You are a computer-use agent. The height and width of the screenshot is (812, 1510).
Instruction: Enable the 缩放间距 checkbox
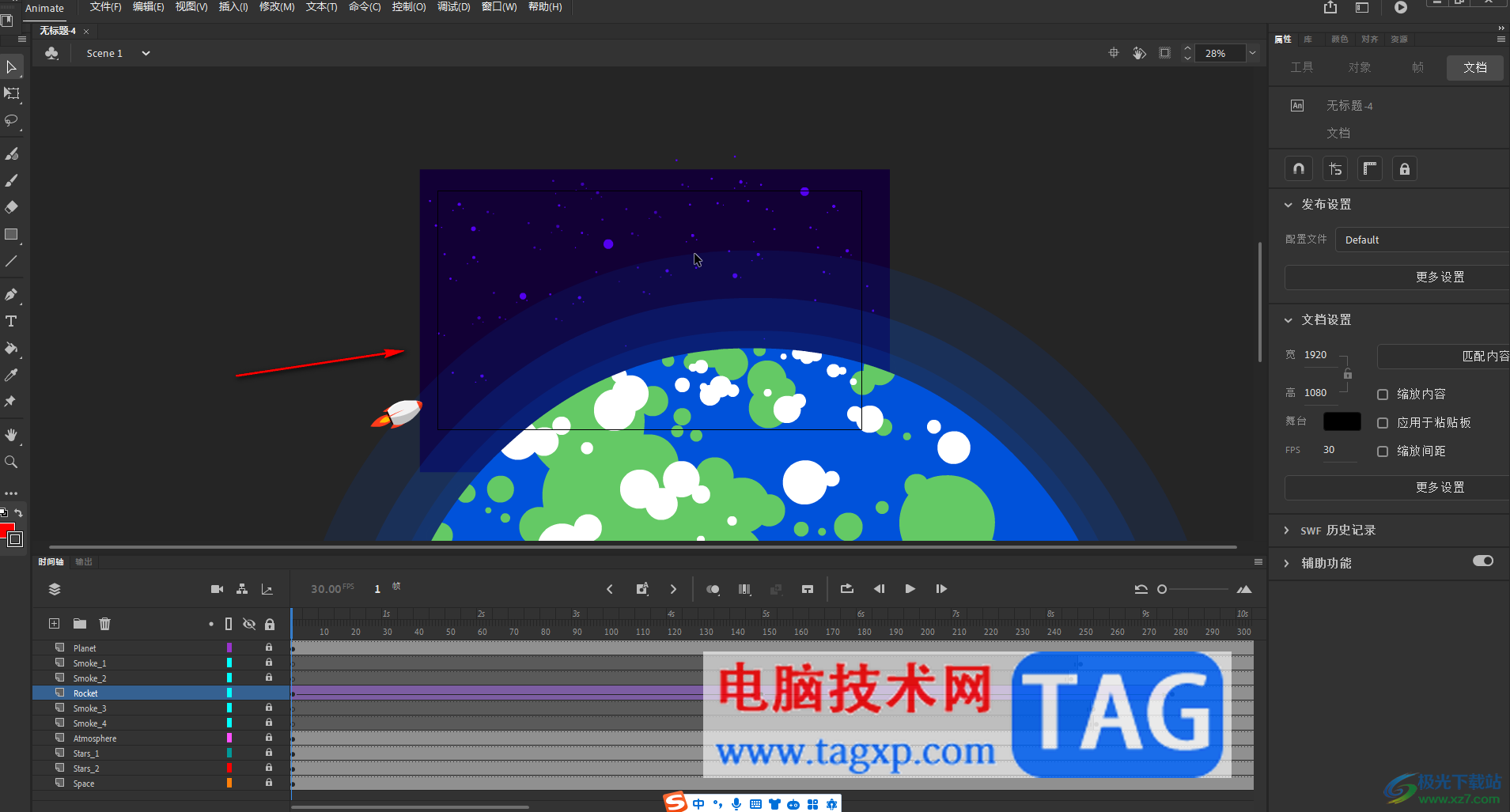(x=1383, y=451)
